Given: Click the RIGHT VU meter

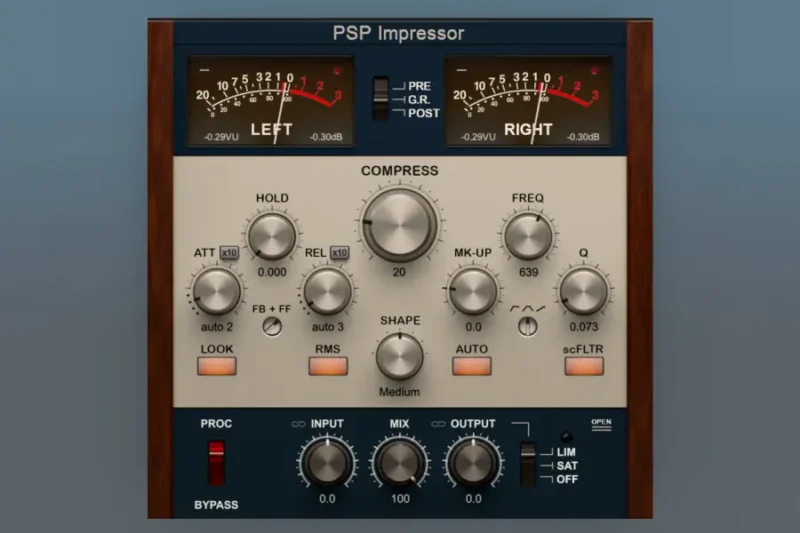Looking at the screenshot, I should 528,101.
